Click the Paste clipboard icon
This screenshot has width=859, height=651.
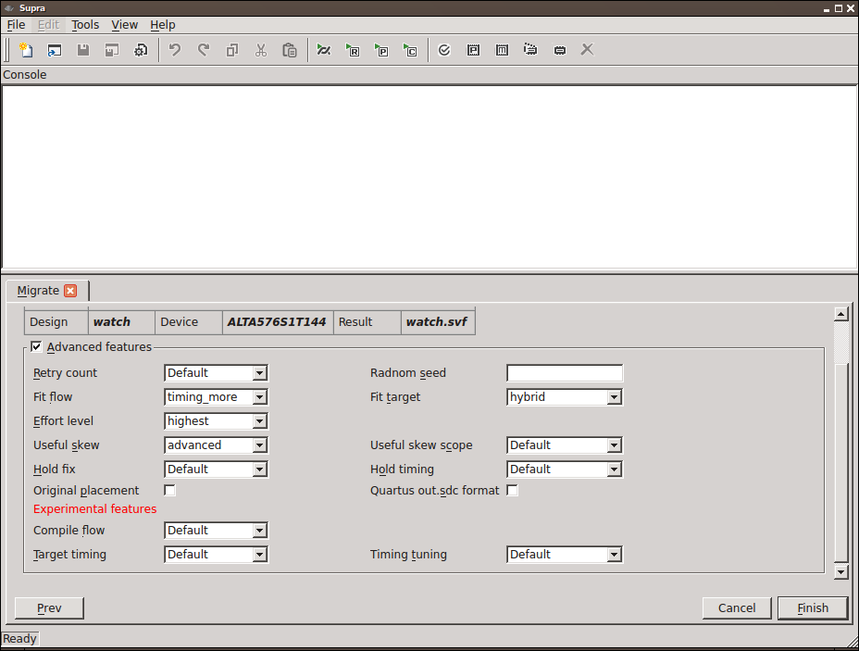click(x=290, y=50)
